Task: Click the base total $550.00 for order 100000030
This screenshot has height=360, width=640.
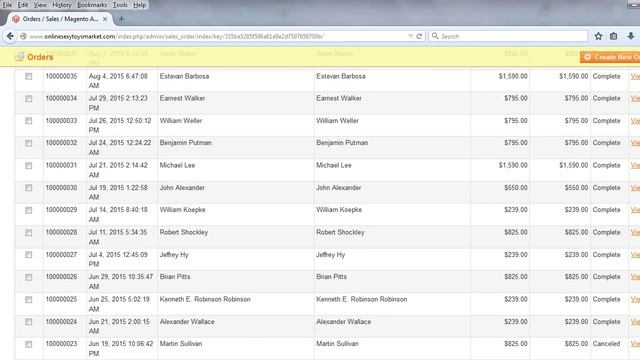Action: click(x=516, y=188)
